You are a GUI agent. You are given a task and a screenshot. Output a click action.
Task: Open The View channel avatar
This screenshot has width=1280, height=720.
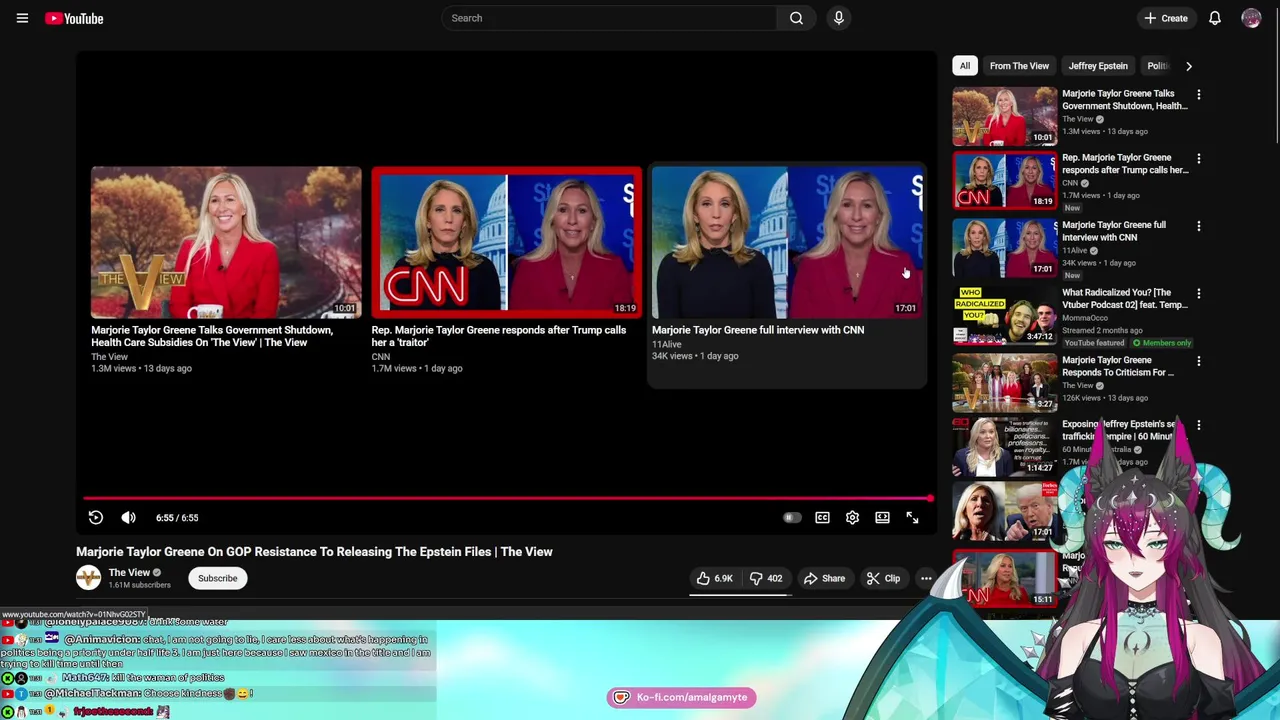pos(88,578)
